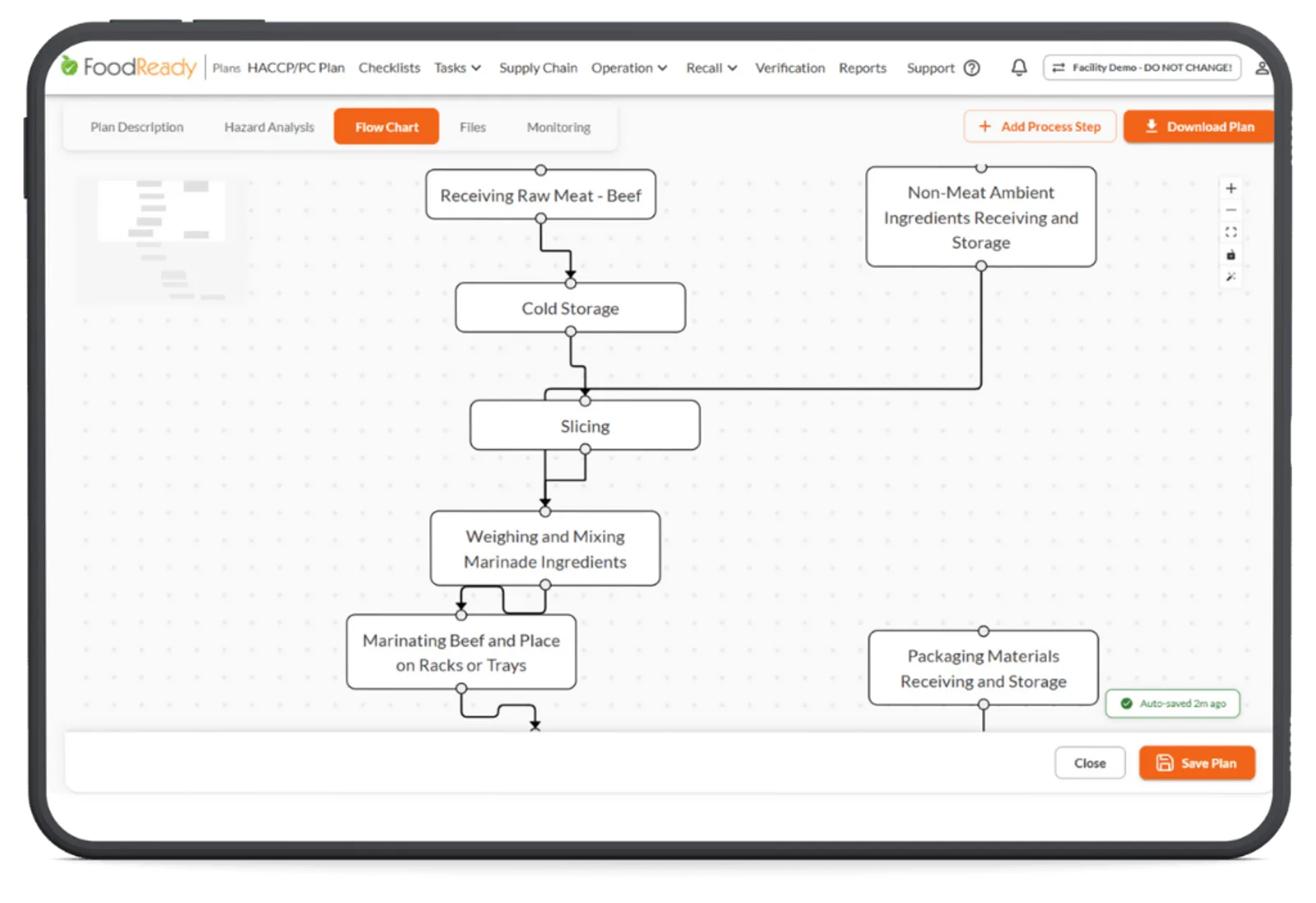Image resolution: width=1316 pixels, height=903 pixels.
Task: Zoom out the flow chart canvas
Action: [x=1230, y=211]
